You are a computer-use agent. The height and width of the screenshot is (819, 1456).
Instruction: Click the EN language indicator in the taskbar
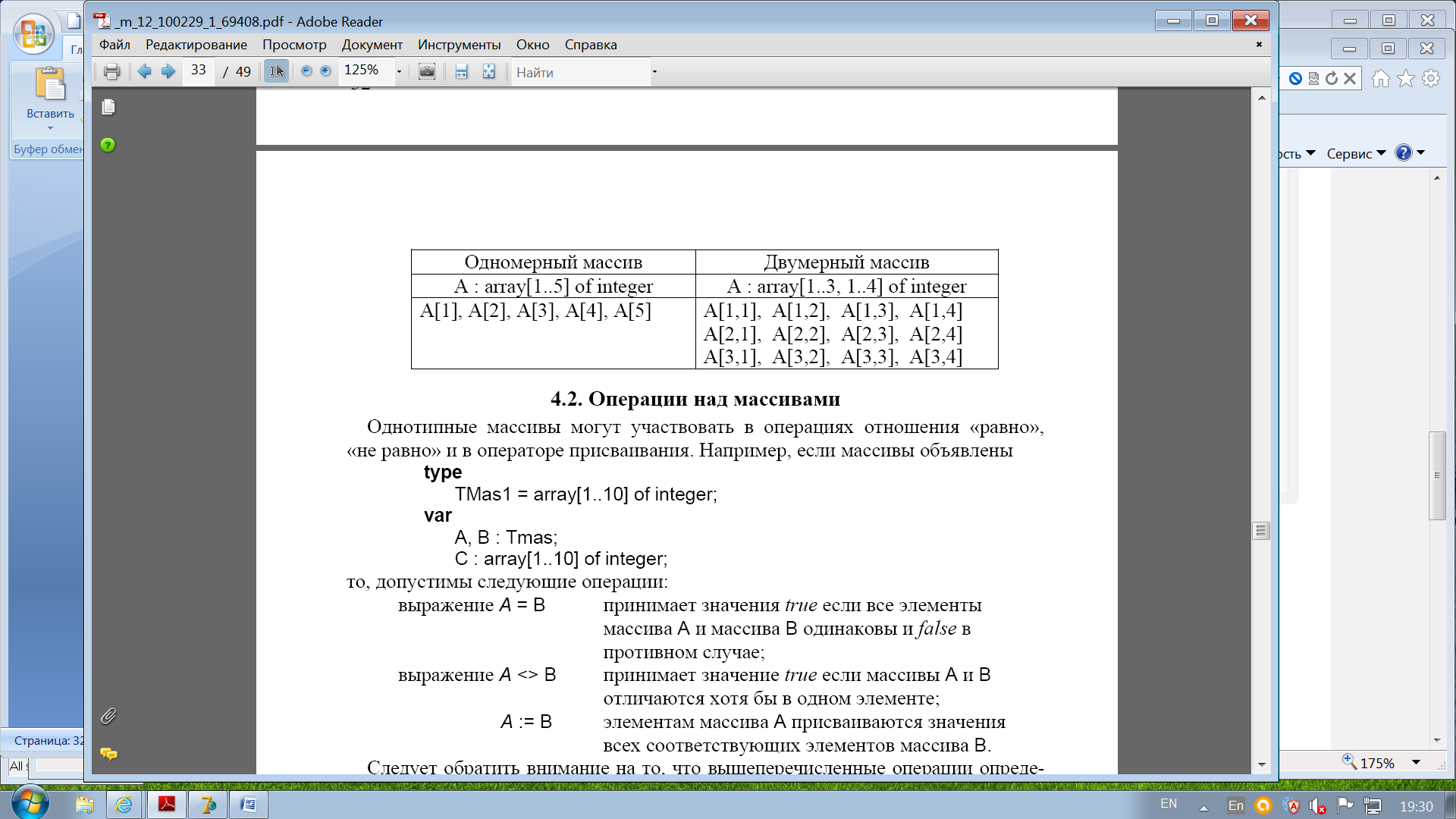coord(1169,804)
